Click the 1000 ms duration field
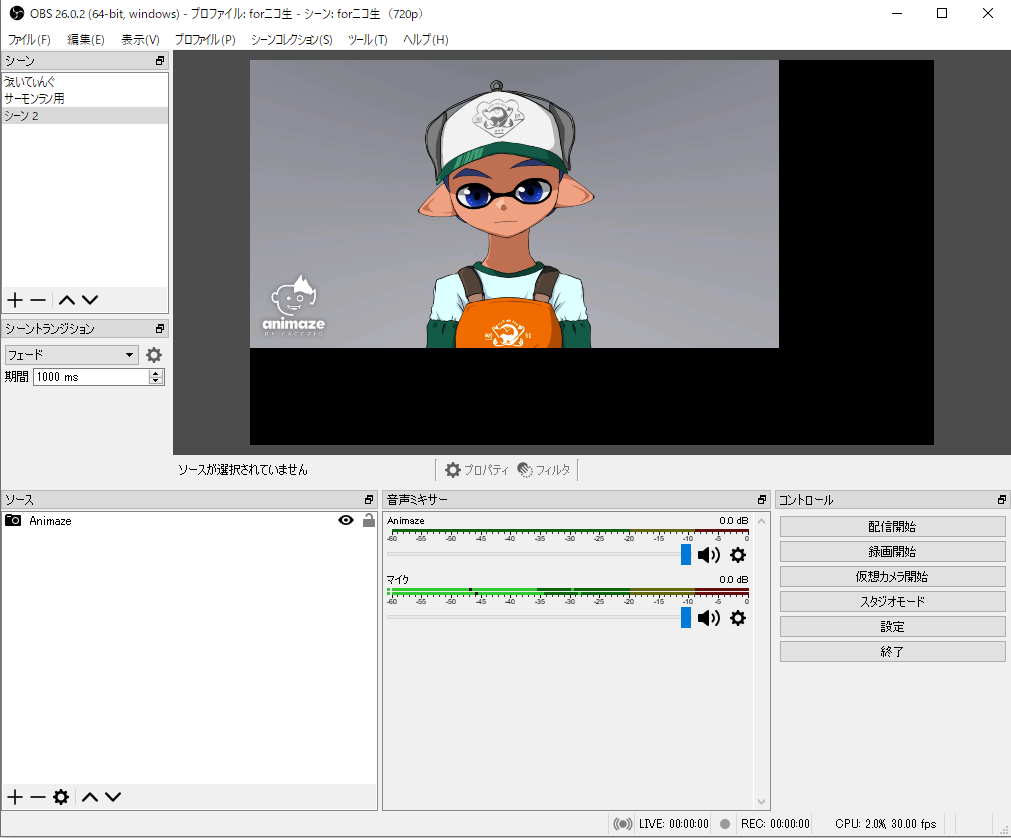Image resolution: width=1011 pixels, height=838 pixels. pyautogui.click(x=92, y=377)
